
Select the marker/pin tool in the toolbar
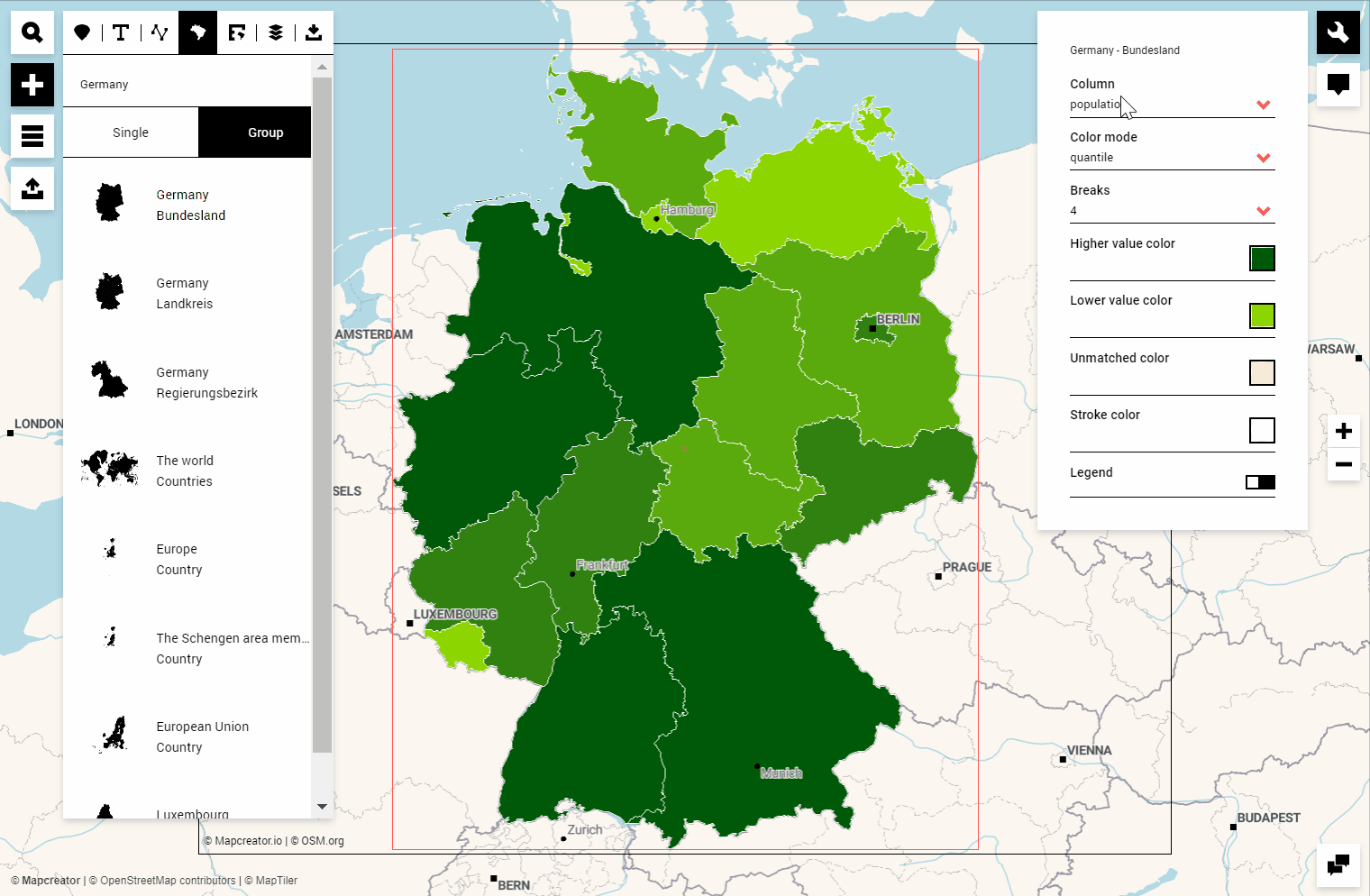[82, 32]
